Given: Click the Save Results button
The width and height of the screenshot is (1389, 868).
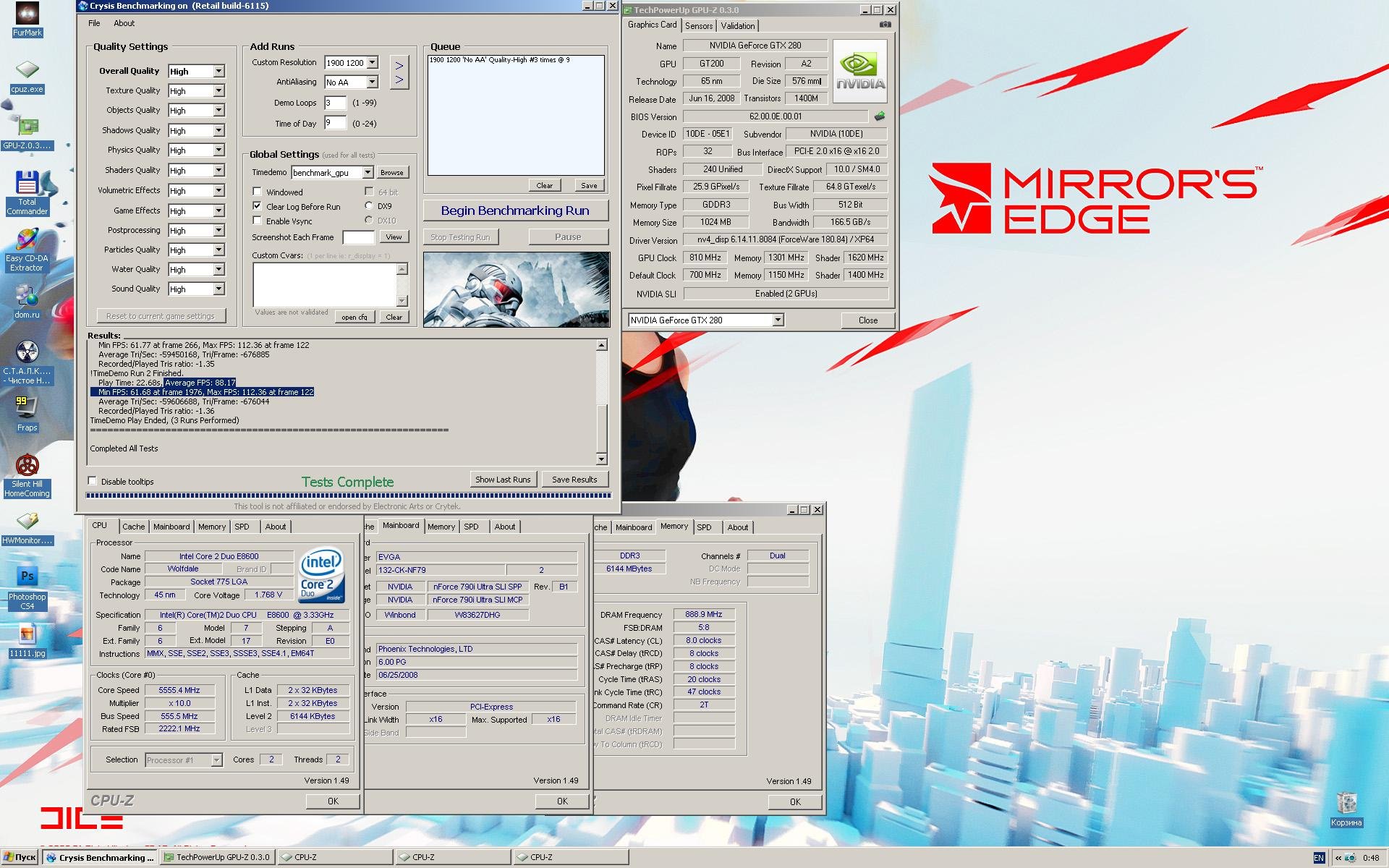Looking at the screenshot, I should pyautogui.click(x=574, y=480).
